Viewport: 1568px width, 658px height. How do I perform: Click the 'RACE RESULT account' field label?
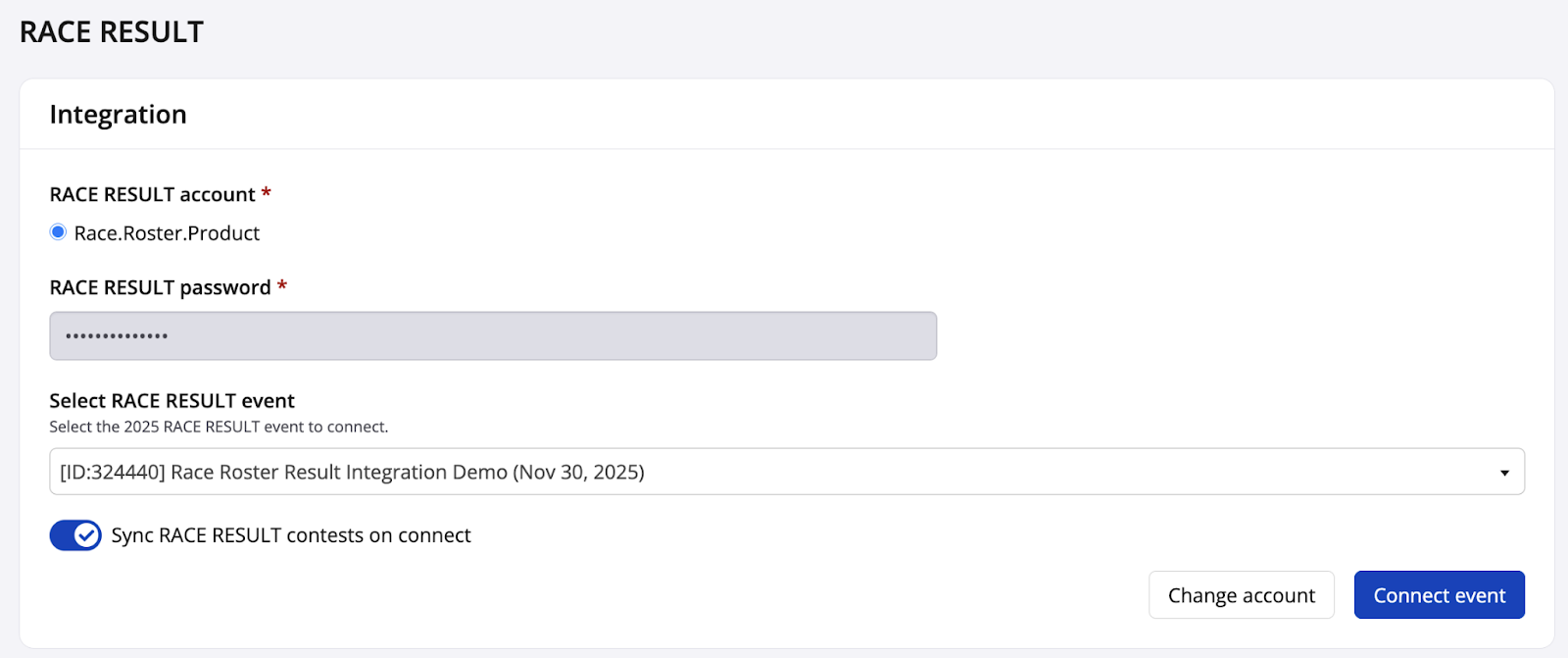(152, 194)
